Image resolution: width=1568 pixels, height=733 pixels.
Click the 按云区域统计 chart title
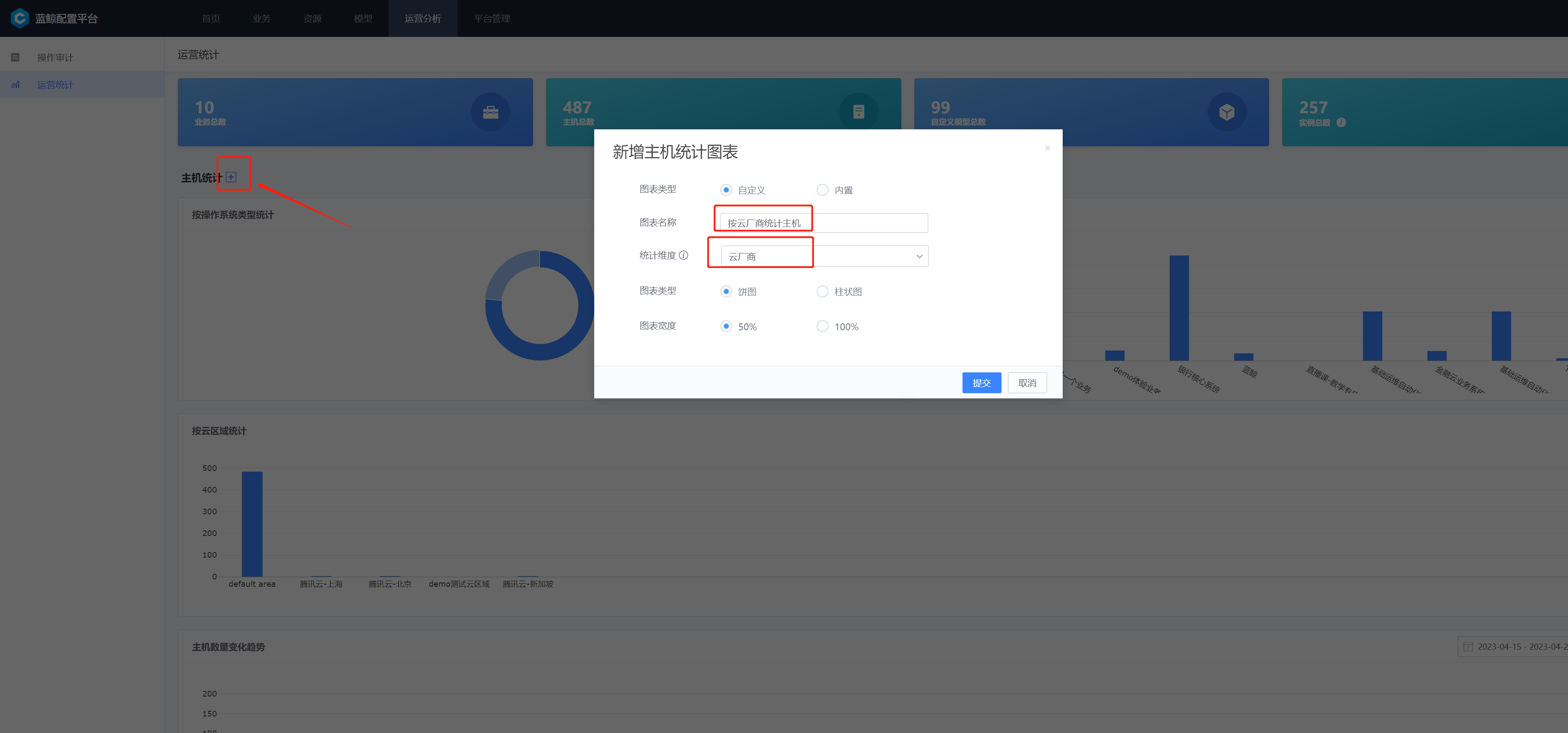coord(219,431)
